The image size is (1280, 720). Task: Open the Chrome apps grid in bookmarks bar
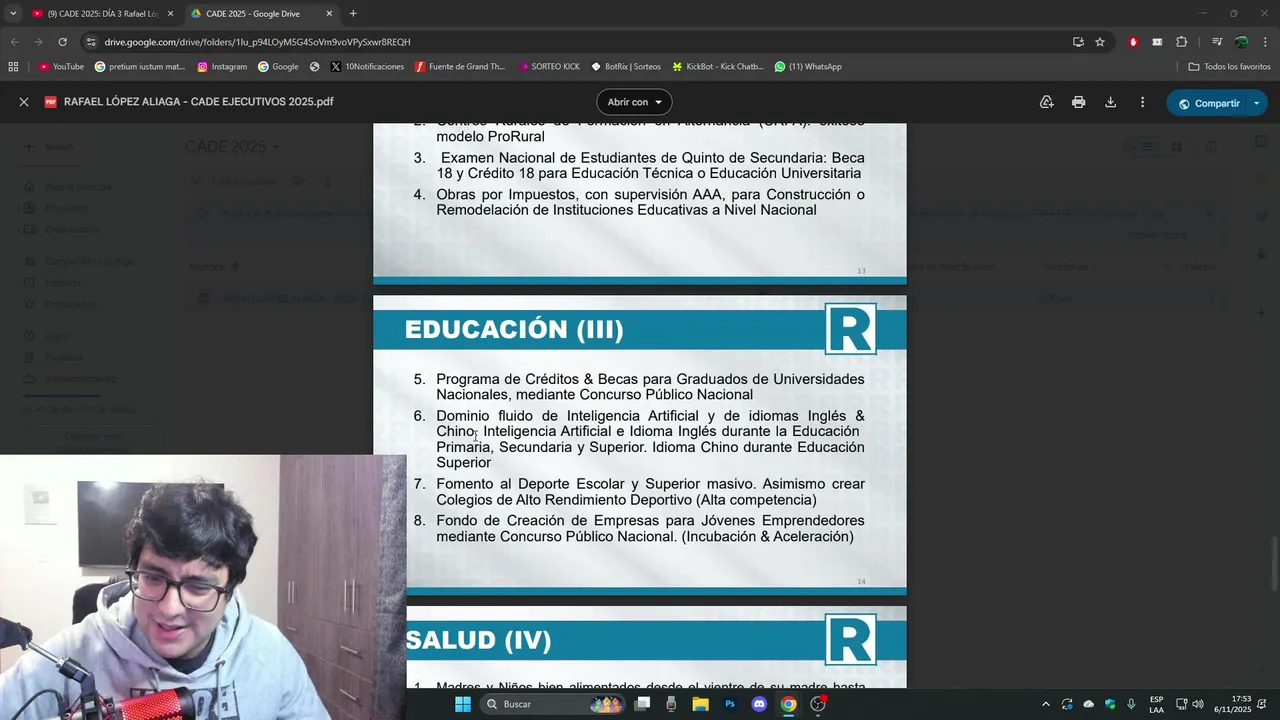13,66
